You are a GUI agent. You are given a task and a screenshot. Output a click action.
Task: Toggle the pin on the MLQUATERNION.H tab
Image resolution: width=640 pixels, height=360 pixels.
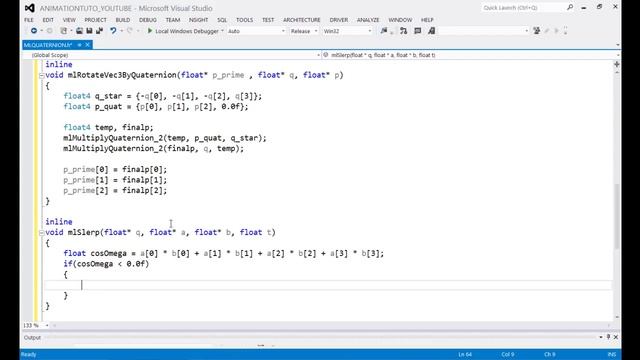(x=80, y=45)
